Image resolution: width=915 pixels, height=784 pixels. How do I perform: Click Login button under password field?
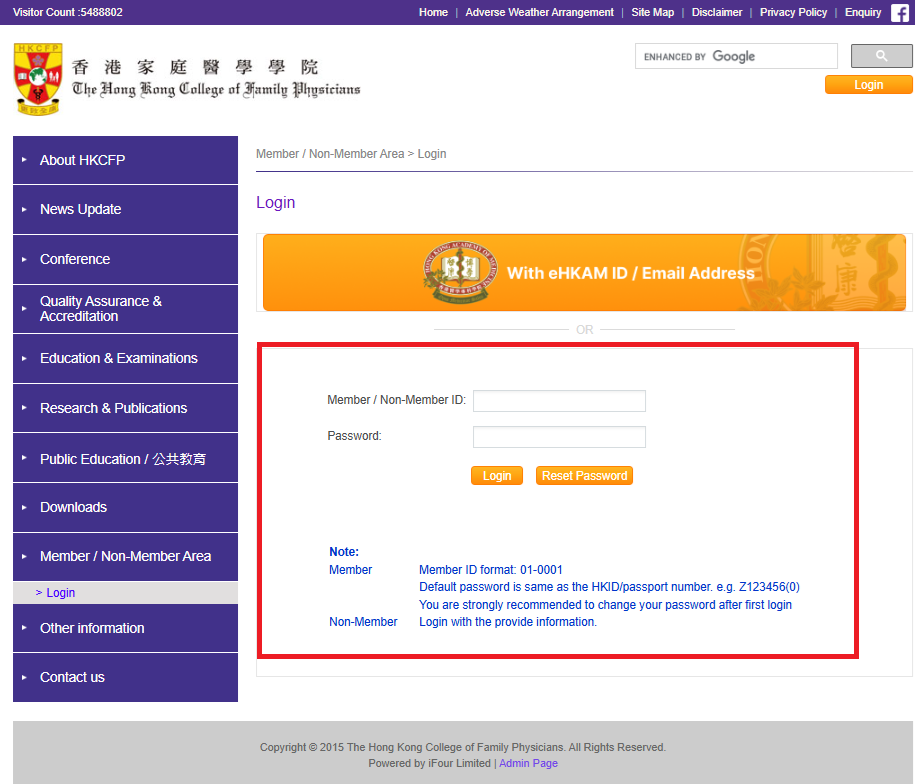click(497, 475)
